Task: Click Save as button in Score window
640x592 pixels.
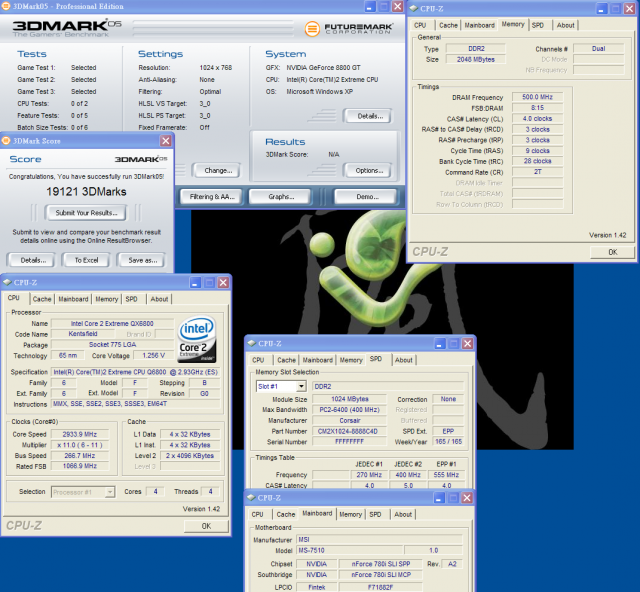Action: [x=142, y=260]
